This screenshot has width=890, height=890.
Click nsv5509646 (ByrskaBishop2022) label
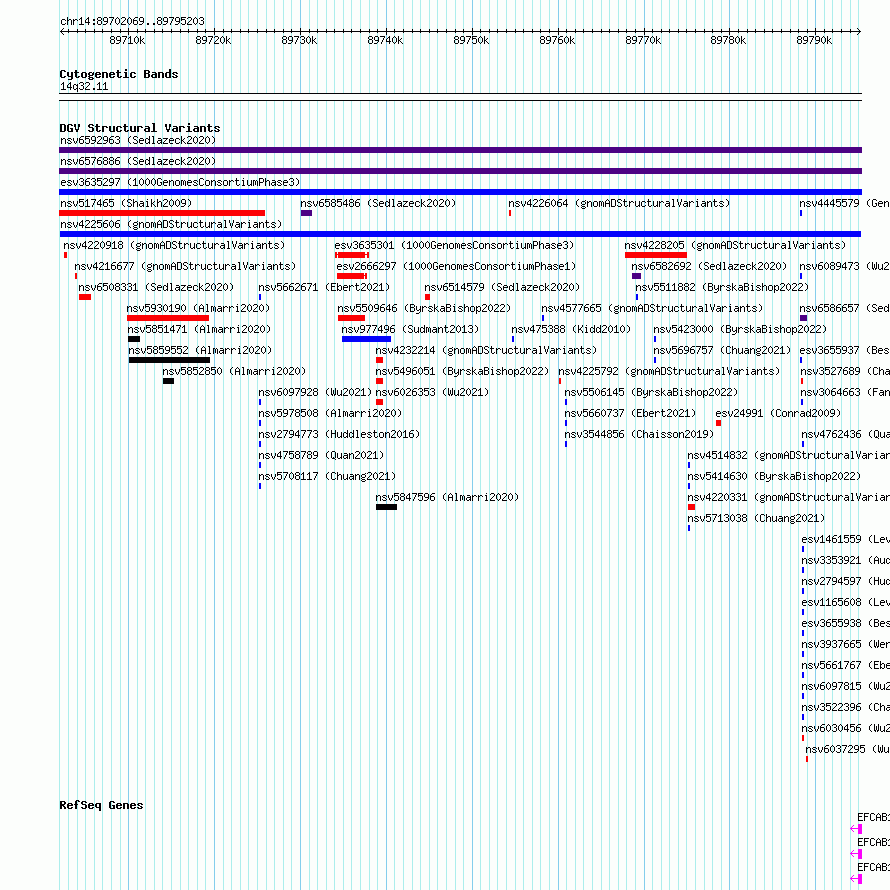point(424,308)
